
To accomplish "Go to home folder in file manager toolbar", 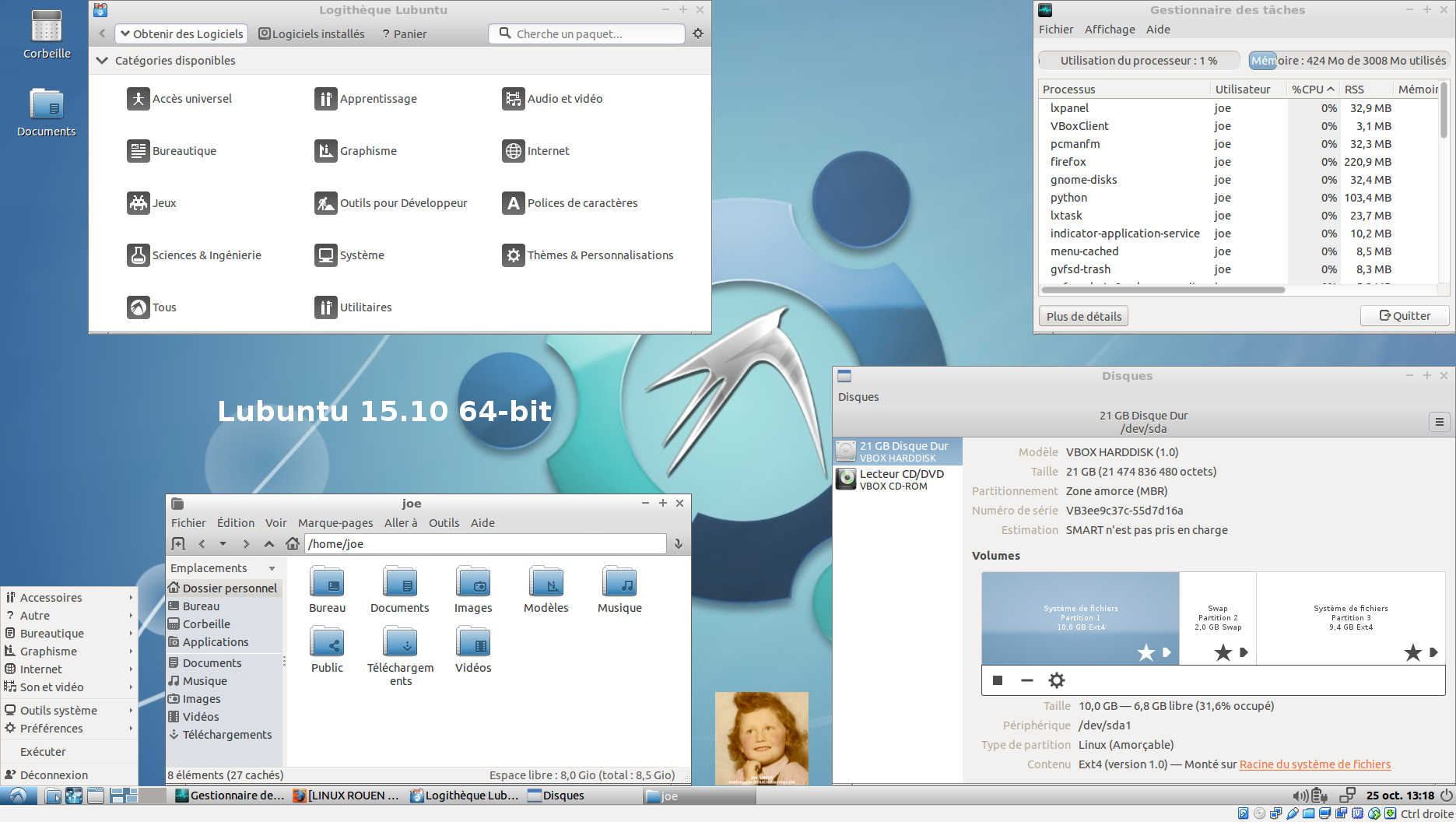I will pos(292,544).
